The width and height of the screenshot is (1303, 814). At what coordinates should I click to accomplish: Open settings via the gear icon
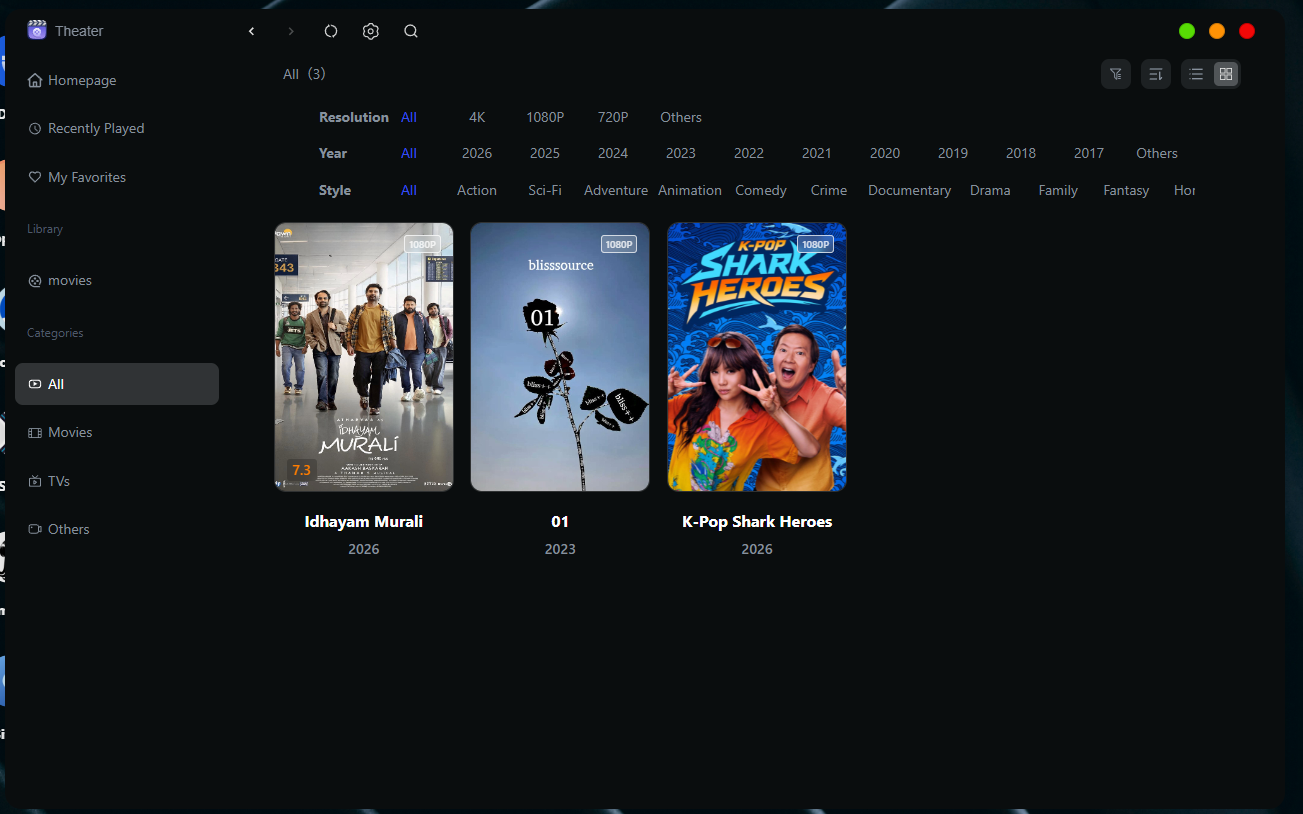[x=371, y=31]
